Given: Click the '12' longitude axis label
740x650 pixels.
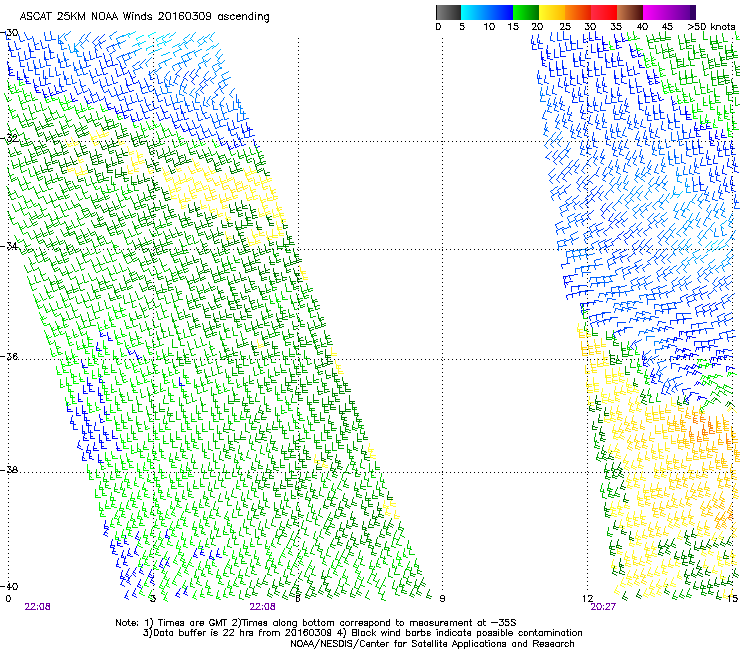Looking at the screenshot, I should pyautogui.click(x=587, y=599).
